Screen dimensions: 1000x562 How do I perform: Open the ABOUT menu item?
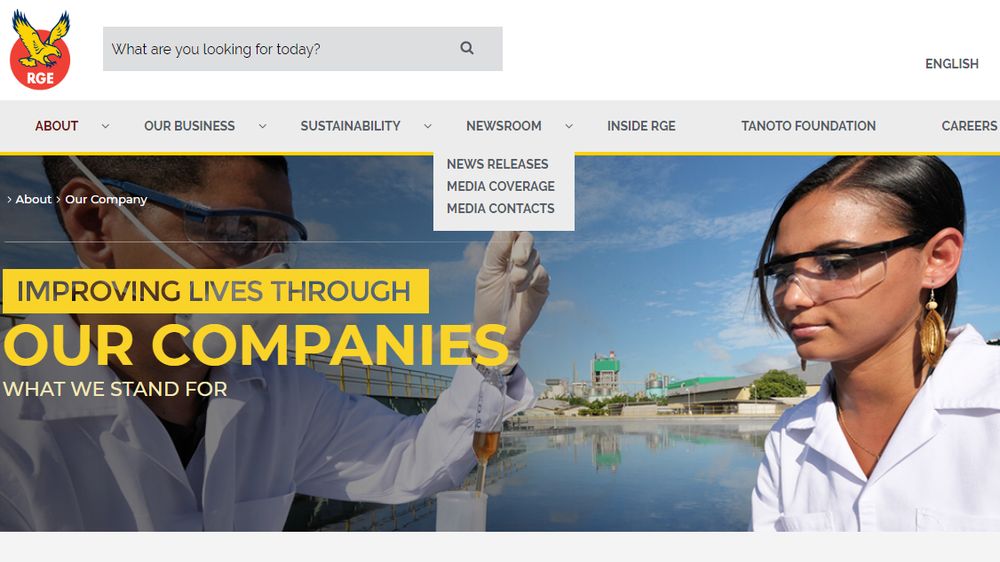click(57, 126)
